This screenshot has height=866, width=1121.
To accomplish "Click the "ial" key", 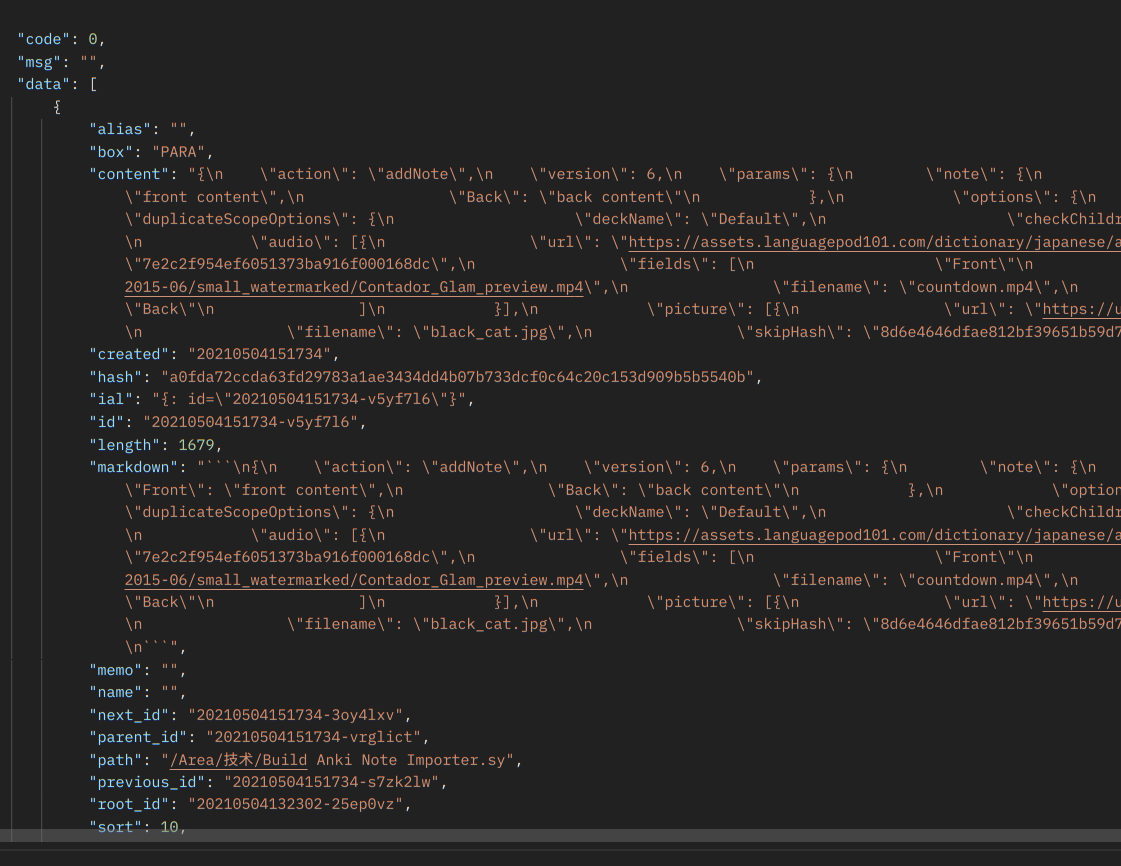I will pos(111,400).
